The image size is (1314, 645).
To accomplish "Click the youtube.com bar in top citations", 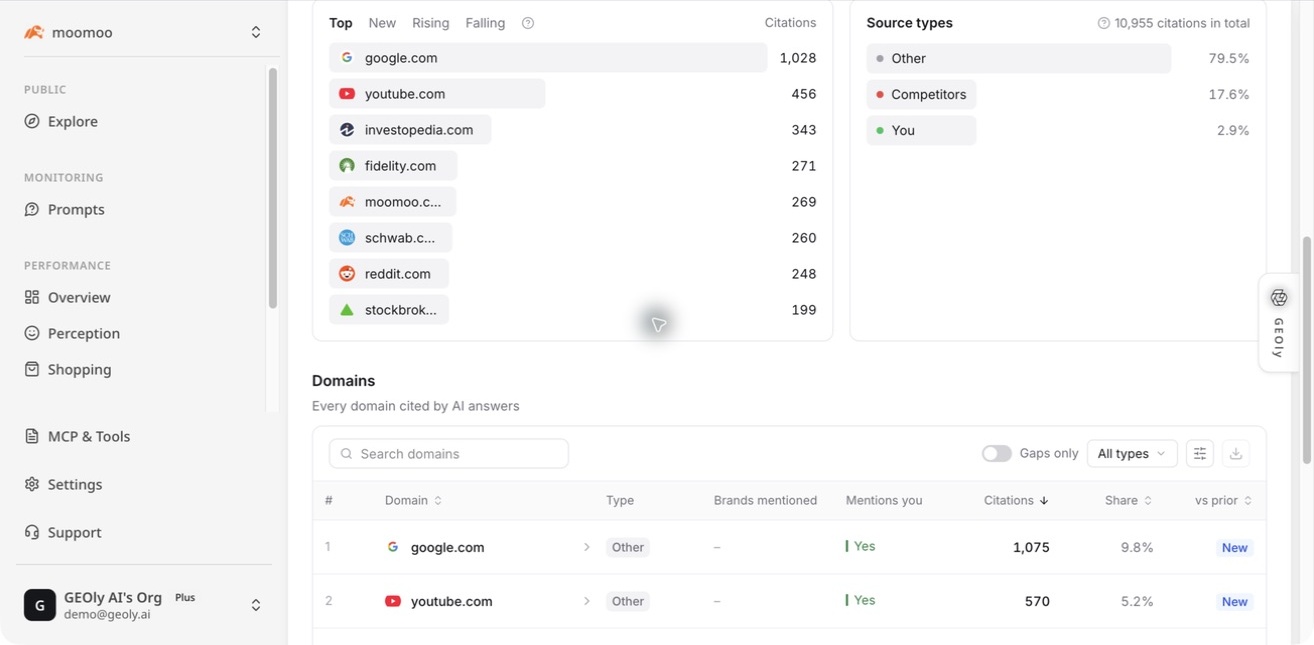I will [437, 94].
